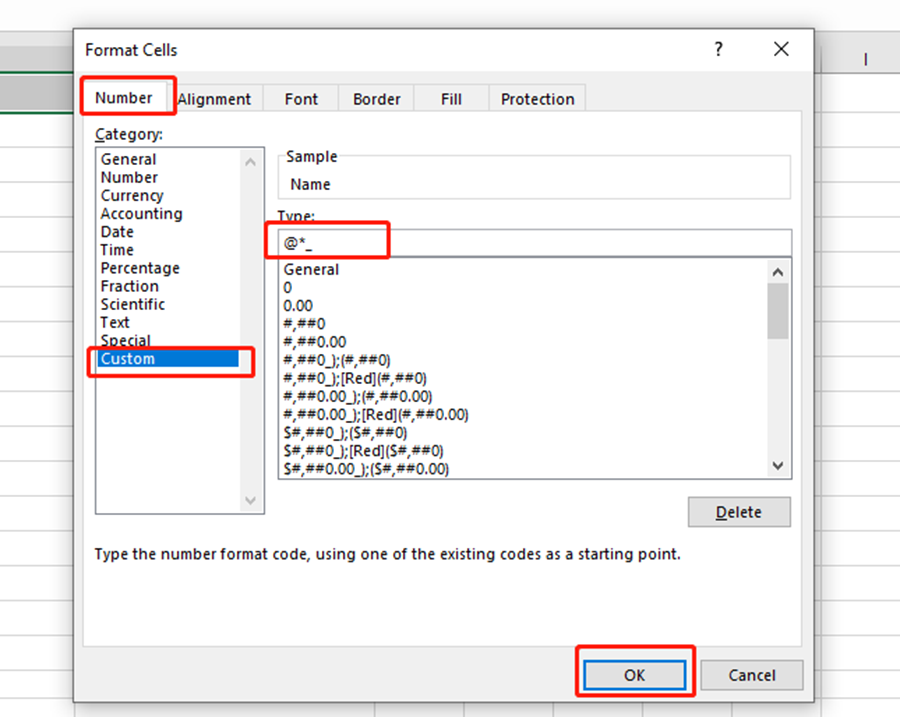Open the Protection tab
900x717 pixels.
point(537,99)
